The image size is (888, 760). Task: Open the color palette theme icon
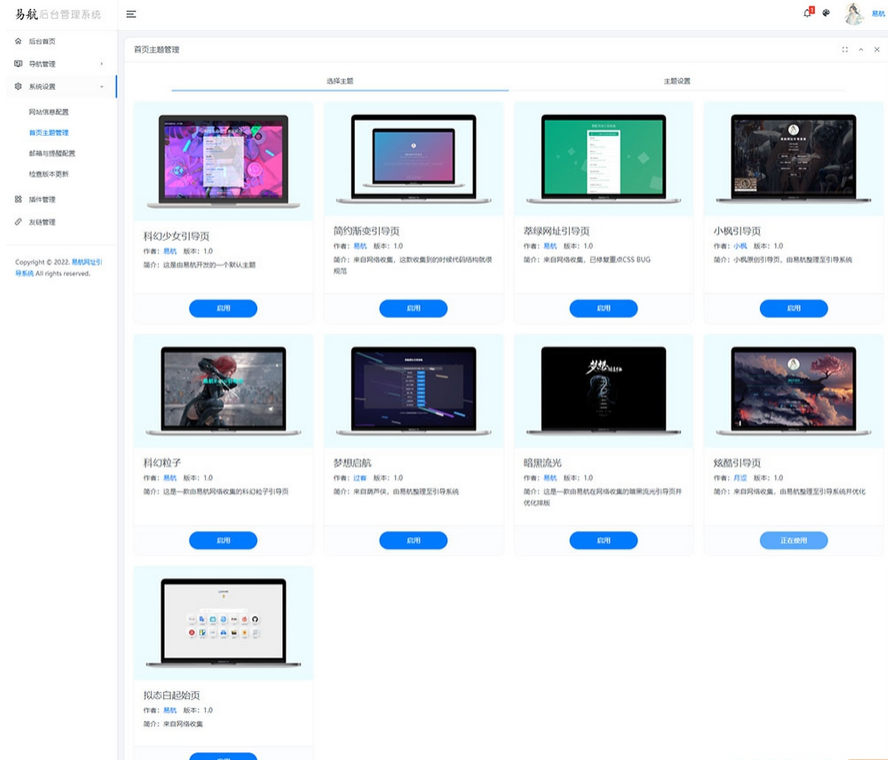pos(826,14)
